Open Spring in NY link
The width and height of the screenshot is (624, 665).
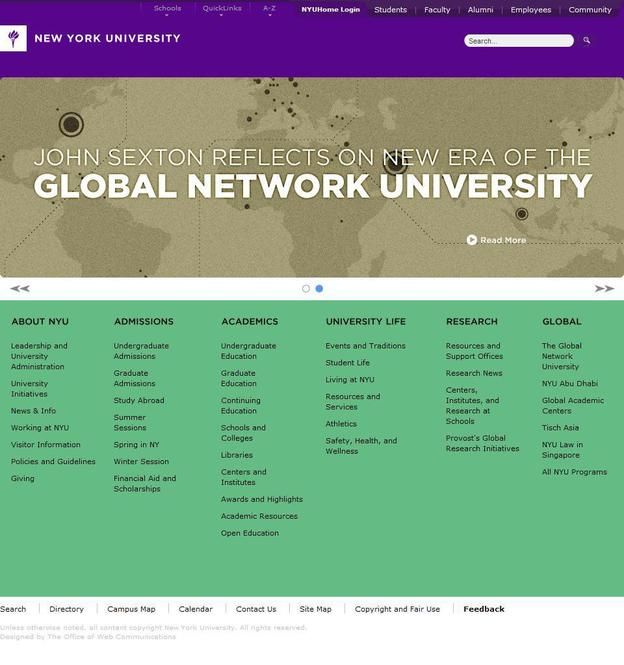136,444
